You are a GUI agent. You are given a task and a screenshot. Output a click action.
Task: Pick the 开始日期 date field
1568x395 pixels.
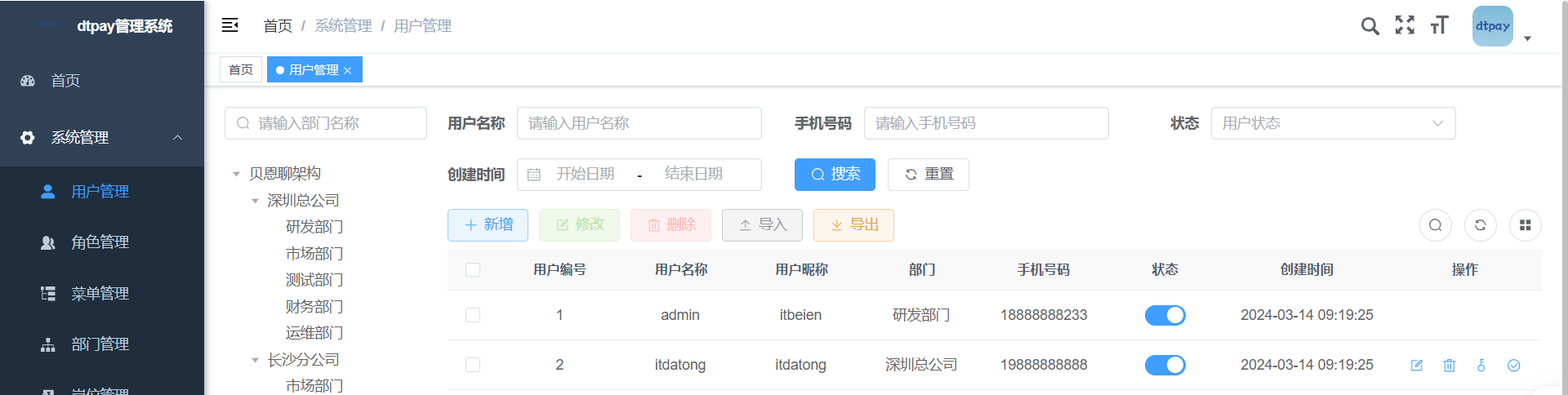pos(586,174)
